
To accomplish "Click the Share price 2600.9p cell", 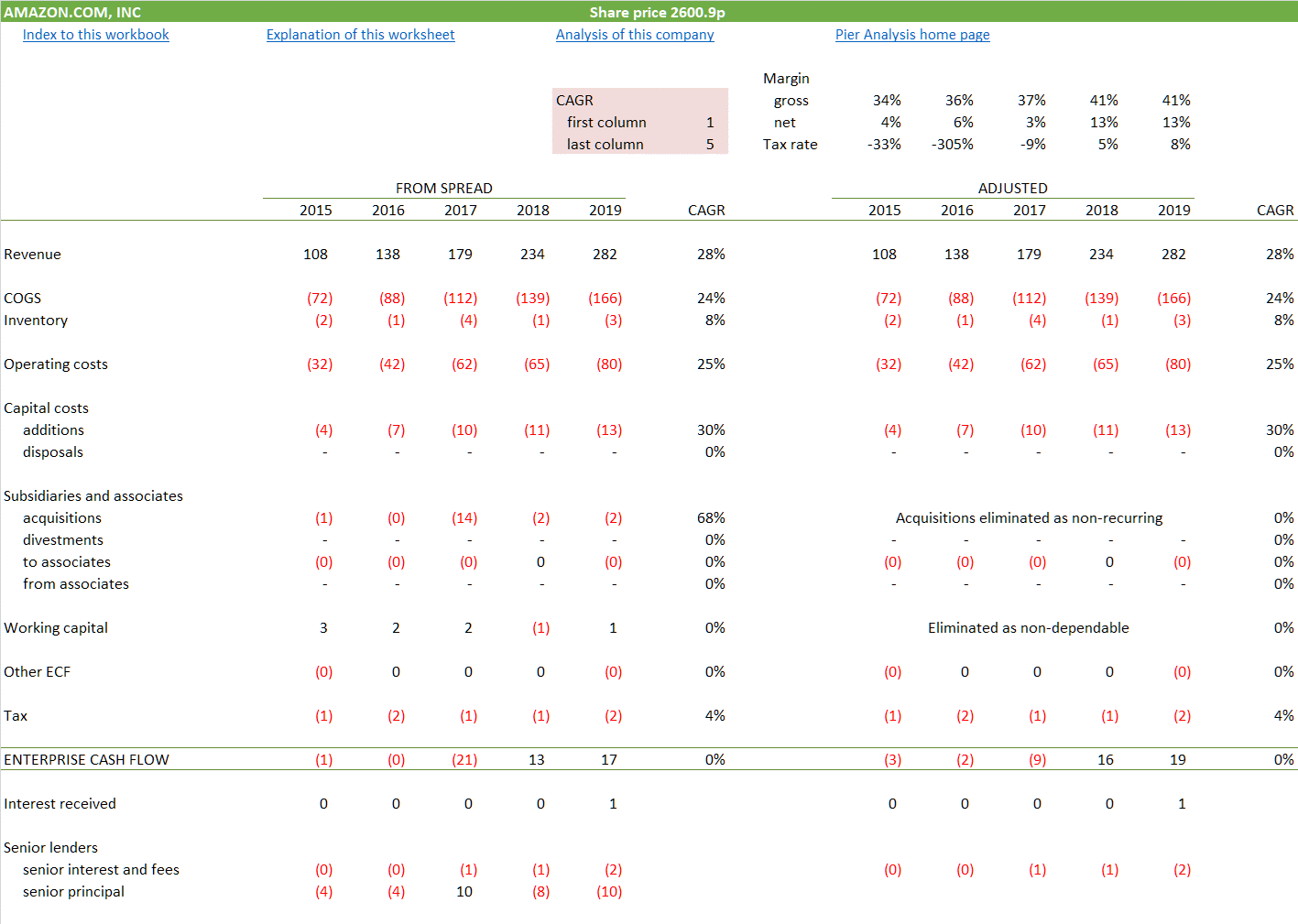I will tap(657, 13).
